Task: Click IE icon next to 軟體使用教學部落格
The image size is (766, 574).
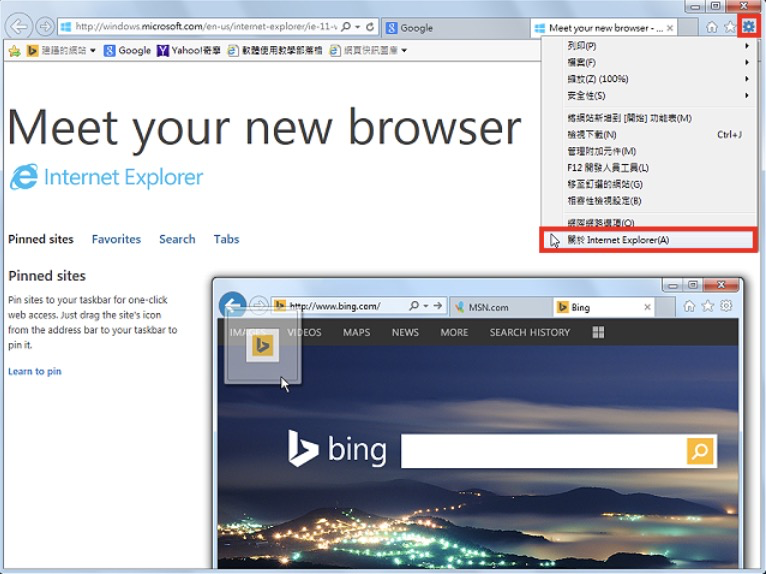Action: 233,50
